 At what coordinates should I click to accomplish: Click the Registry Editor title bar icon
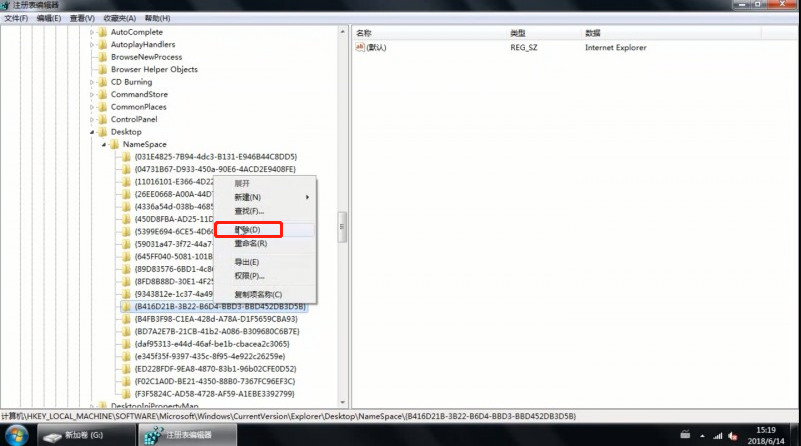(6, 5)
